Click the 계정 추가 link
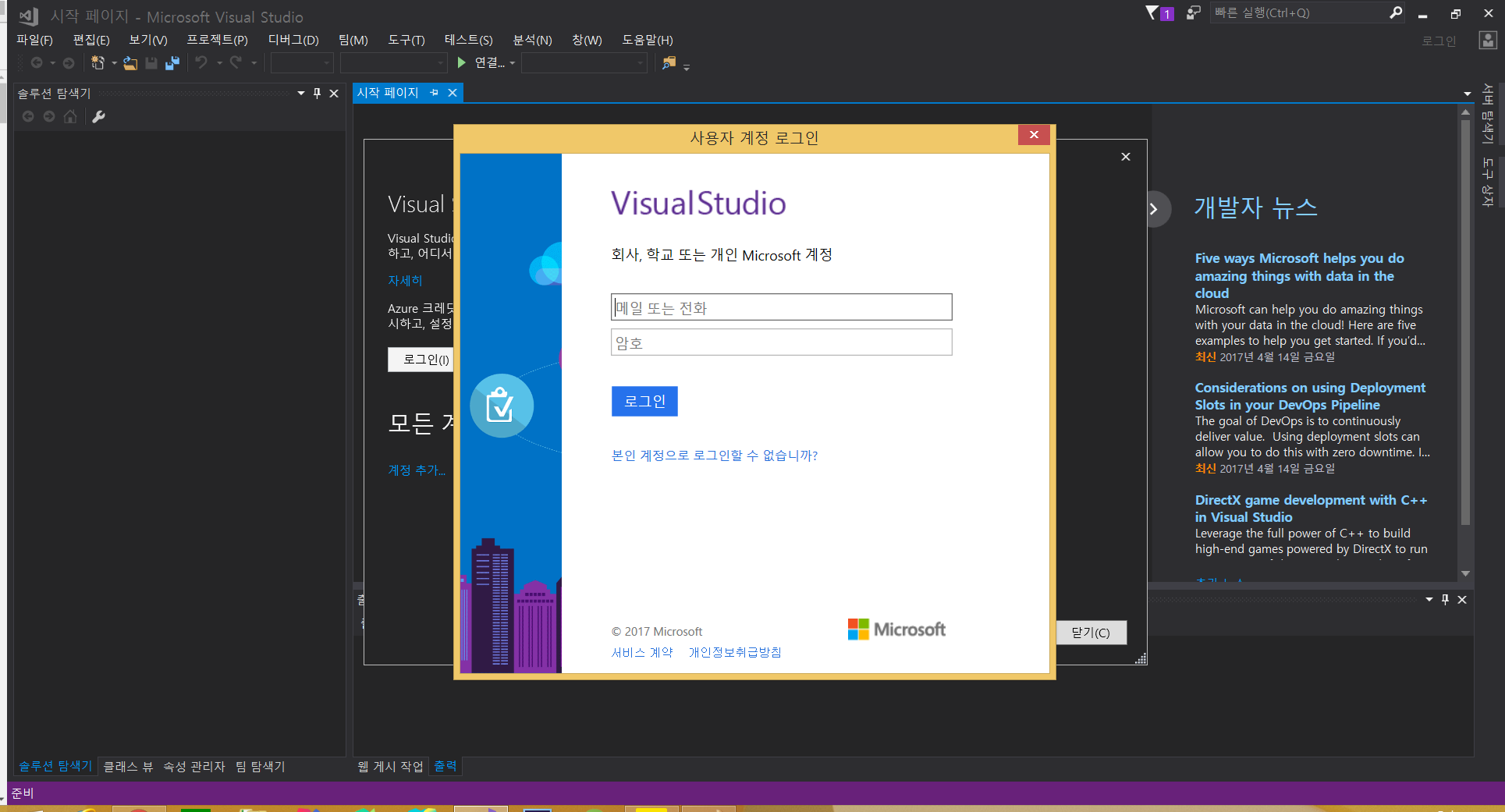 pos(417,470)
